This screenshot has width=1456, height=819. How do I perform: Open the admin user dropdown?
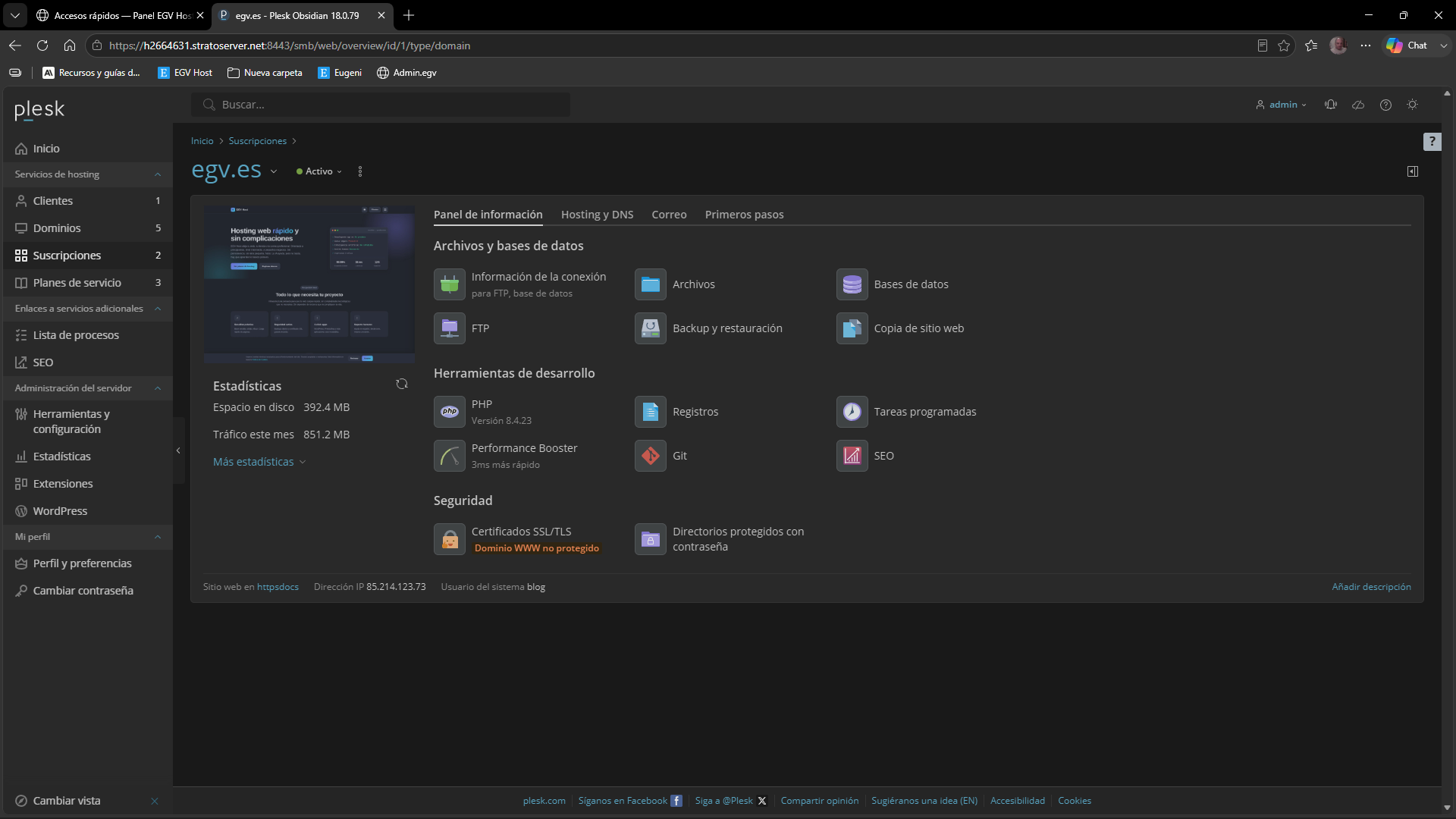pos(1281,105)
